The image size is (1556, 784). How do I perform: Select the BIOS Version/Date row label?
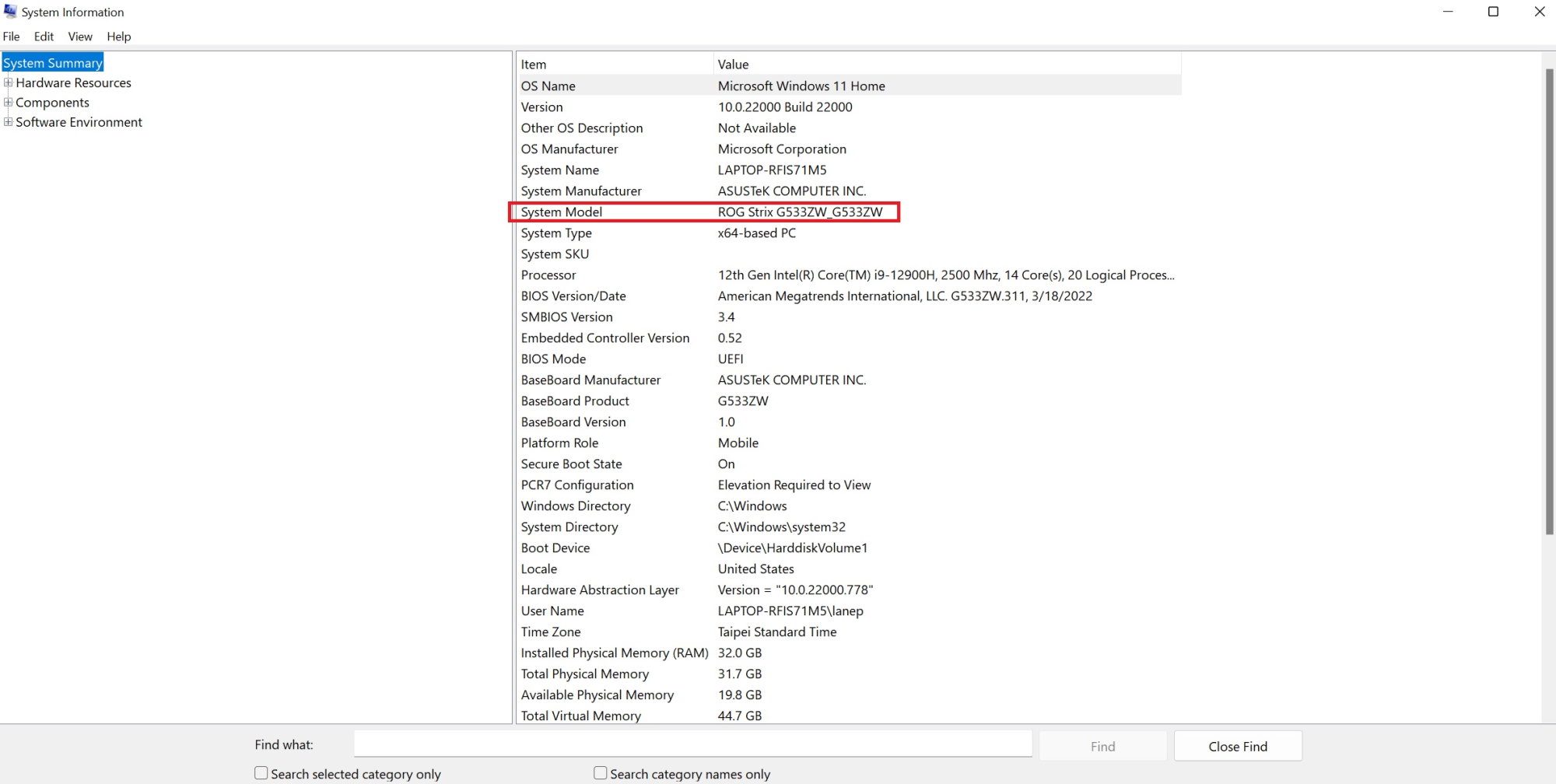pyautogui.click(x=573, y=296)
